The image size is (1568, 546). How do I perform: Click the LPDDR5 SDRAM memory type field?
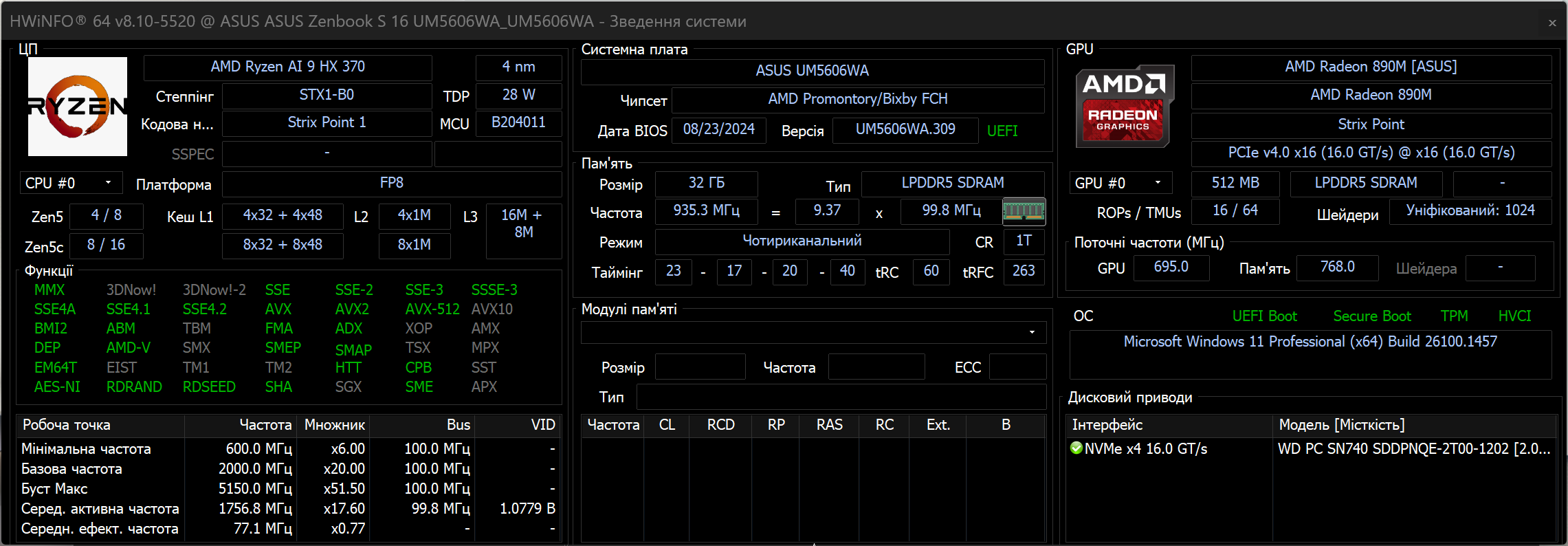[953, 183]
